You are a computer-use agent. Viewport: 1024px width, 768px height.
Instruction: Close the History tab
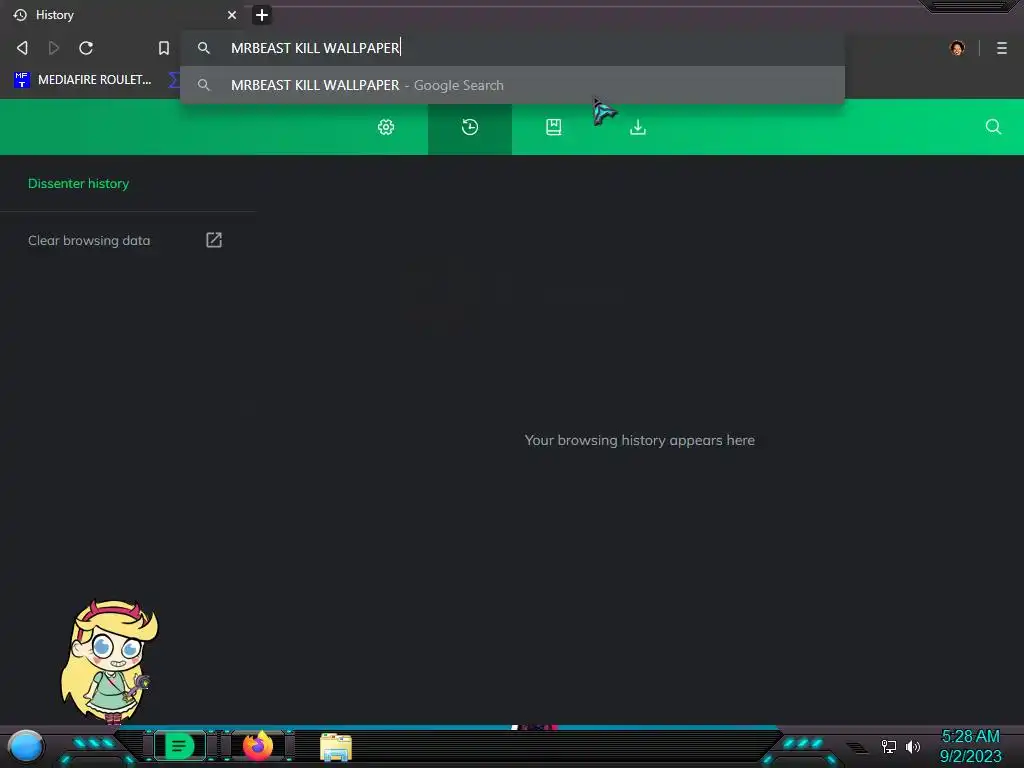point(232,15)
